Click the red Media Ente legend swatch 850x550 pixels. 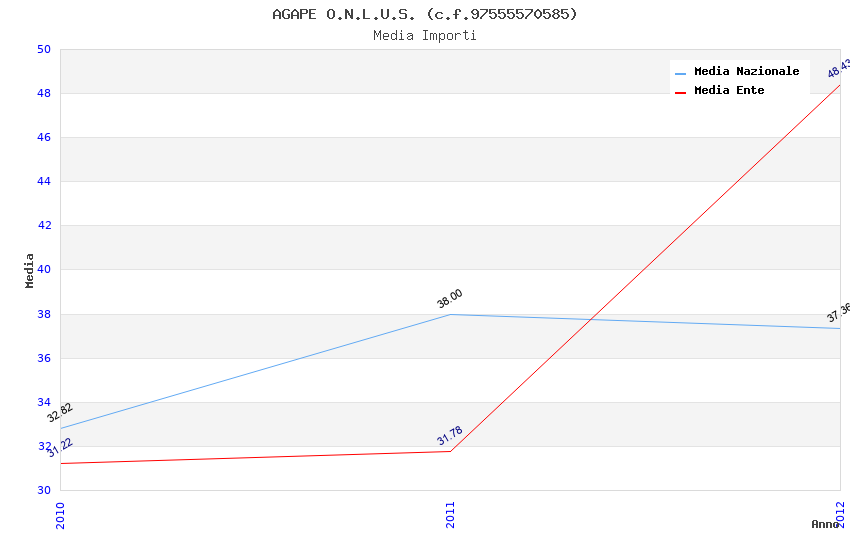(x=680, y=92)
